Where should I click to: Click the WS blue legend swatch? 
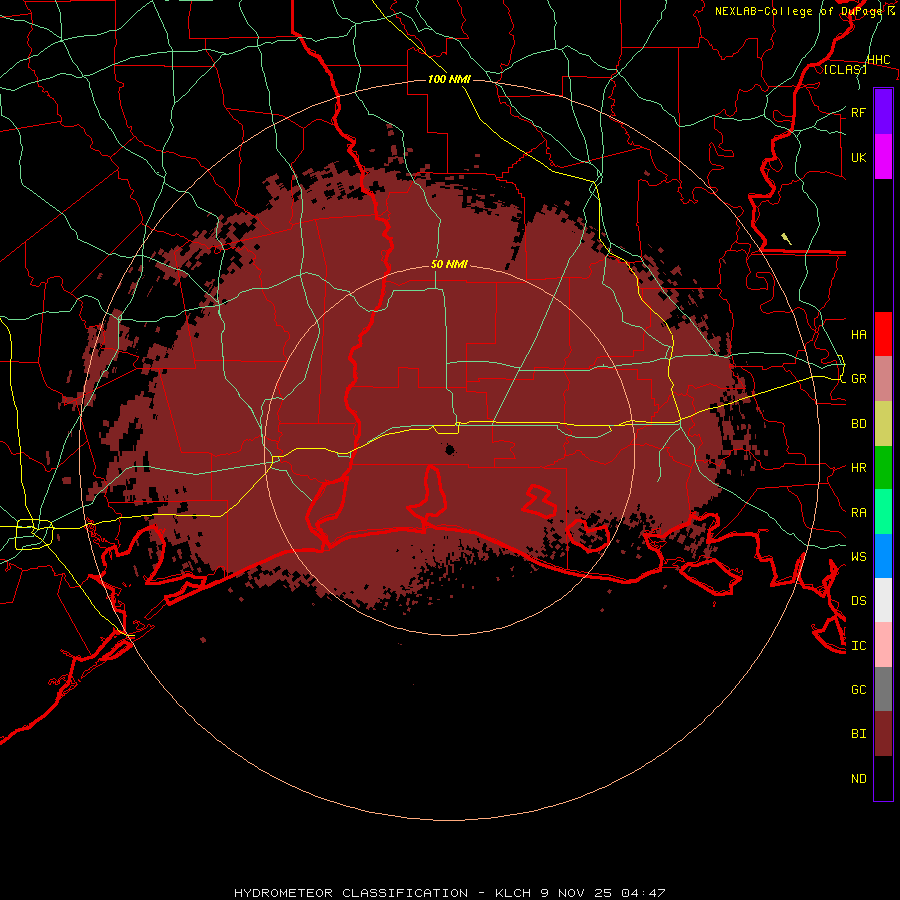[x=883, y=556]
